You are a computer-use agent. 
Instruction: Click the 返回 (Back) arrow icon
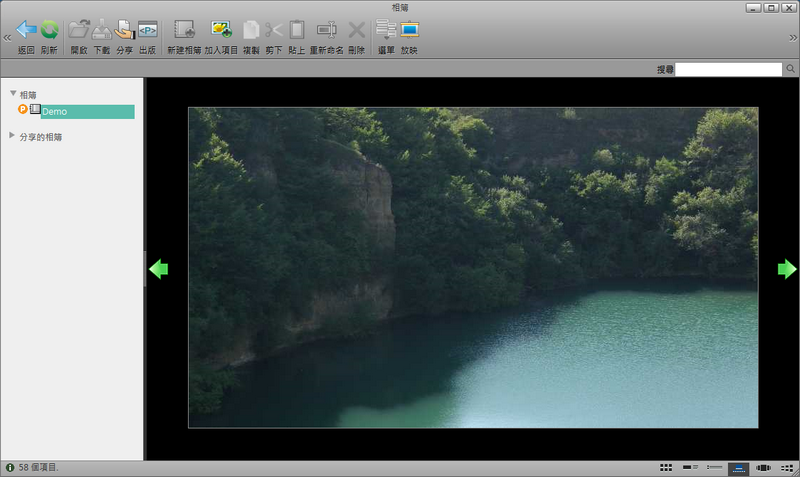click(x=26, y=31)
